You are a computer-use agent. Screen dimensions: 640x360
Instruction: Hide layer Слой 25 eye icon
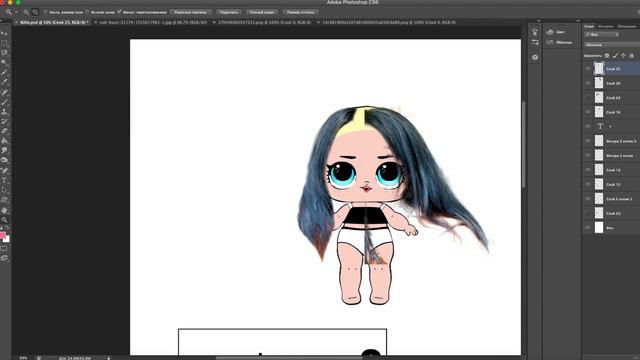[x=587, y=69]
